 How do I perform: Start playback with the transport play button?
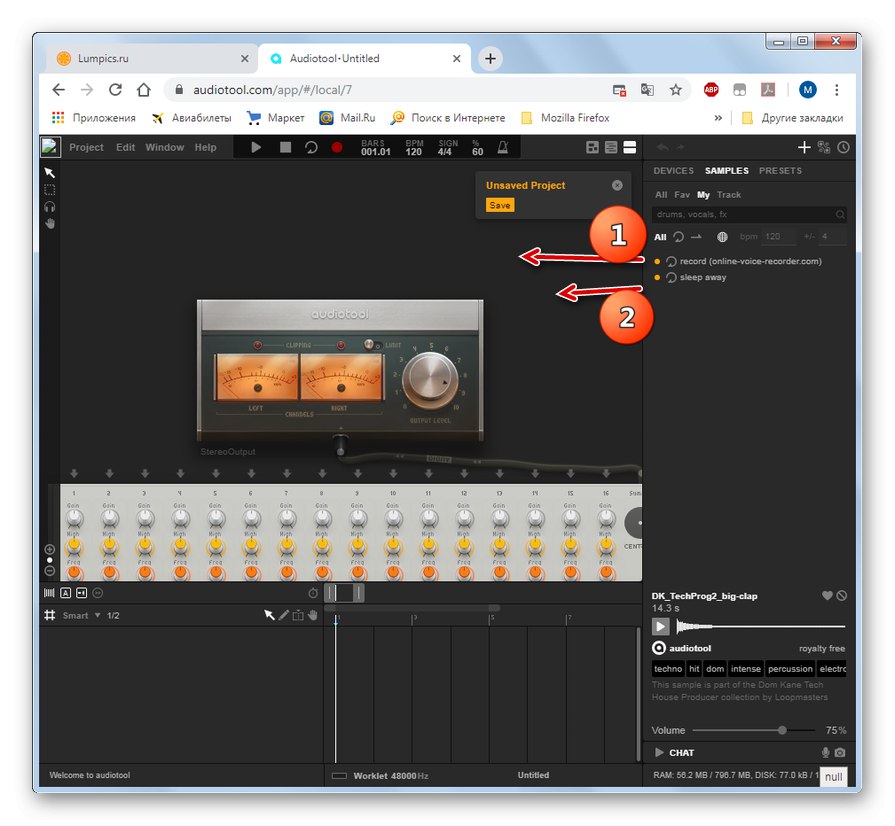(257, 147)
